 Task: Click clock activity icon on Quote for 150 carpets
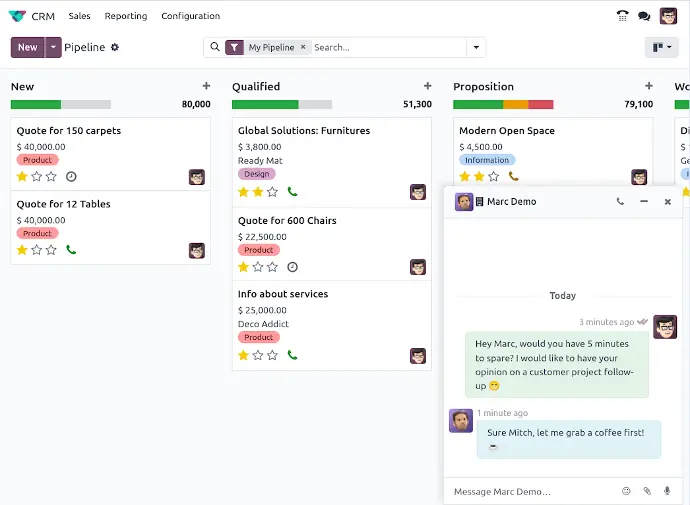[71, 177]
